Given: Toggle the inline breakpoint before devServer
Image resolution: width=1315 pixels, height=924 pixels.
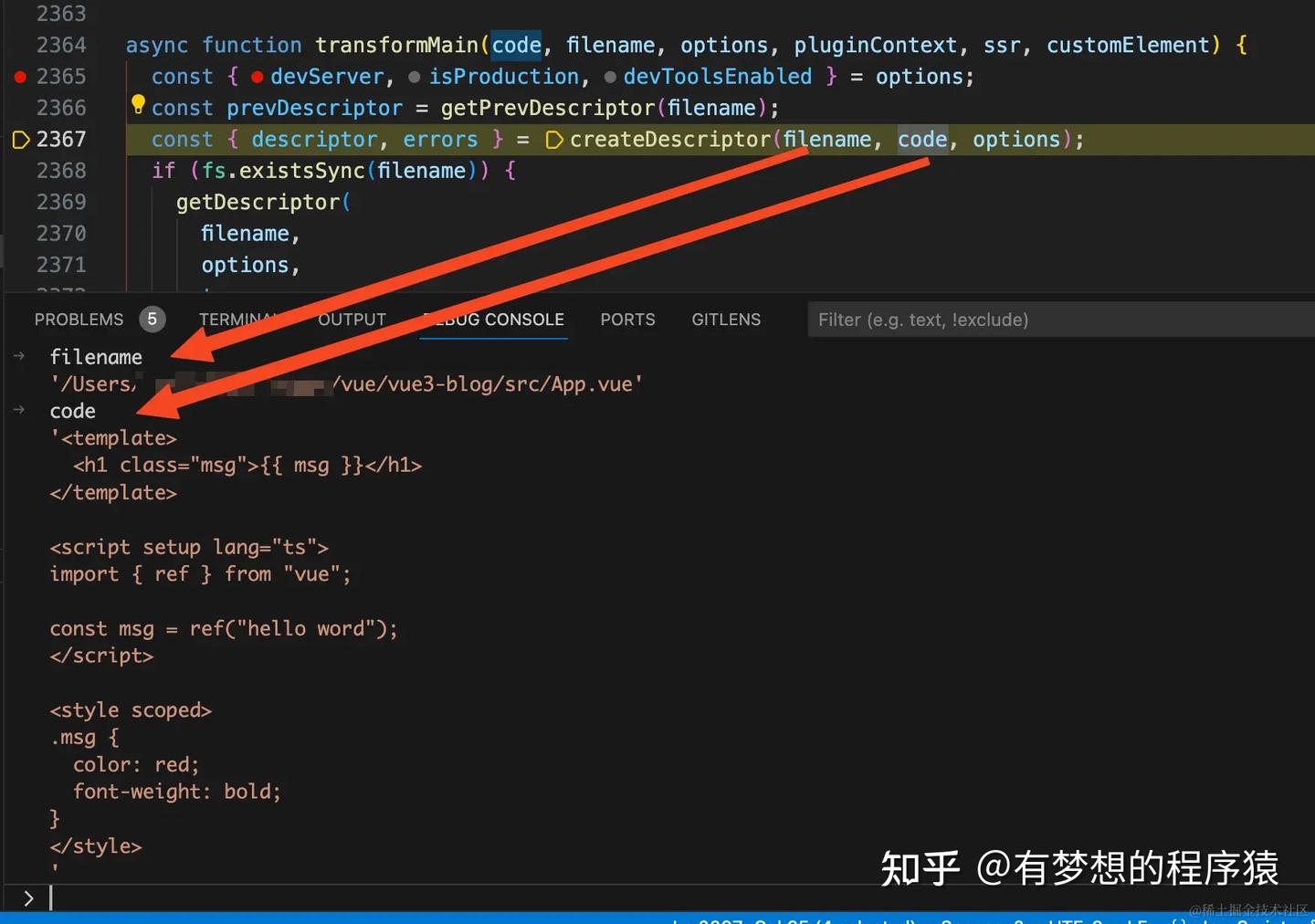Looking at the screenshot, I should (x=257, y=77).
